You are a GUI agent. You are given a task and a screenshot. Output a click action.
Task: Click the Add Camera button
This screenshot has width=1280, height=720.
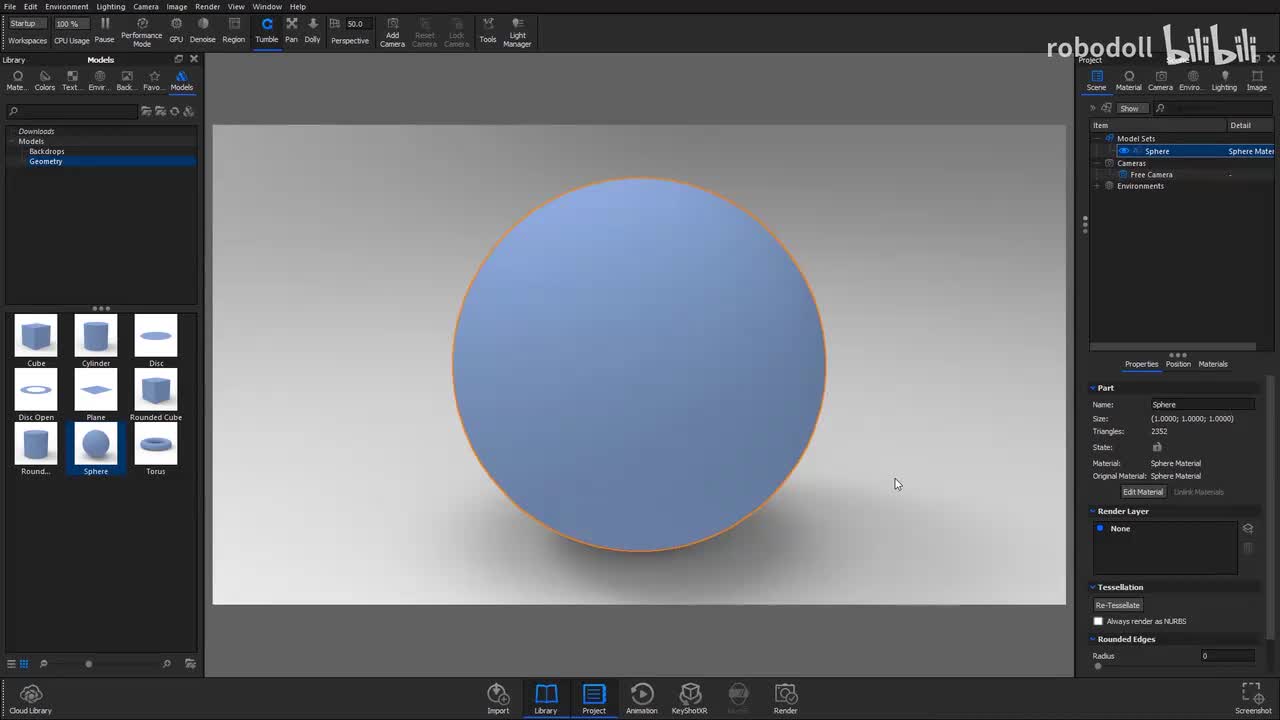point(393,32)
